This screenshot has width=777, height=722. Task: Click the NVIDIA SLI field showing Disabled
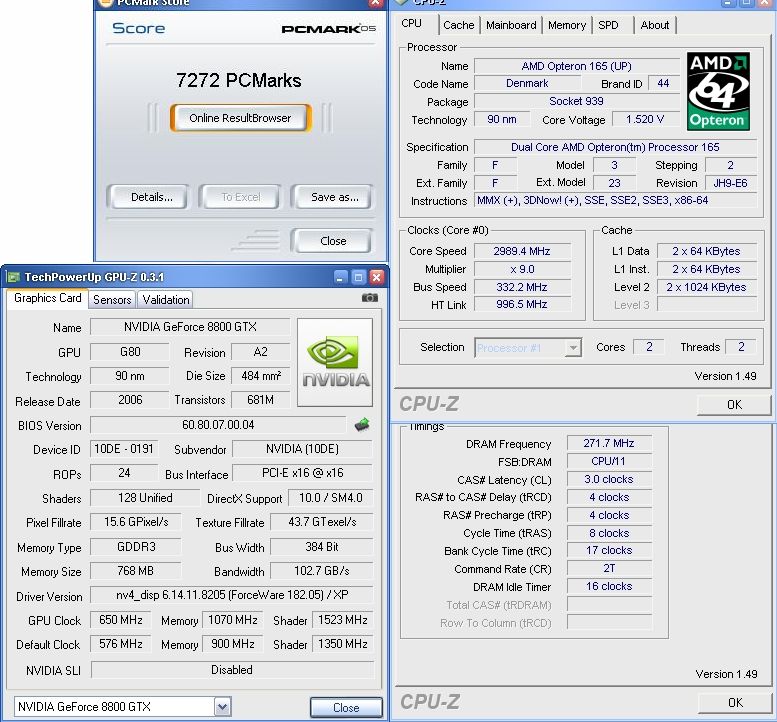point(232,669)
